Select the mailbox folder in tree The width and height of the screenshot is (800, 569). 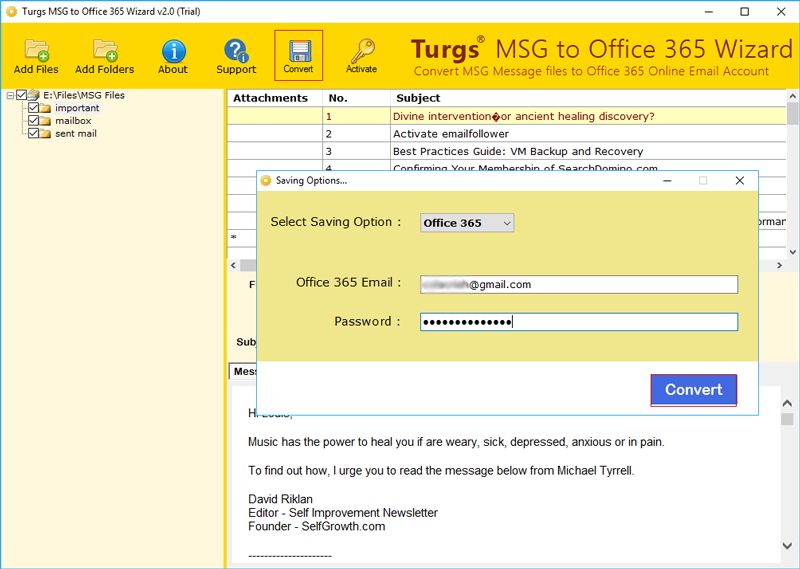tap(73, 121)
